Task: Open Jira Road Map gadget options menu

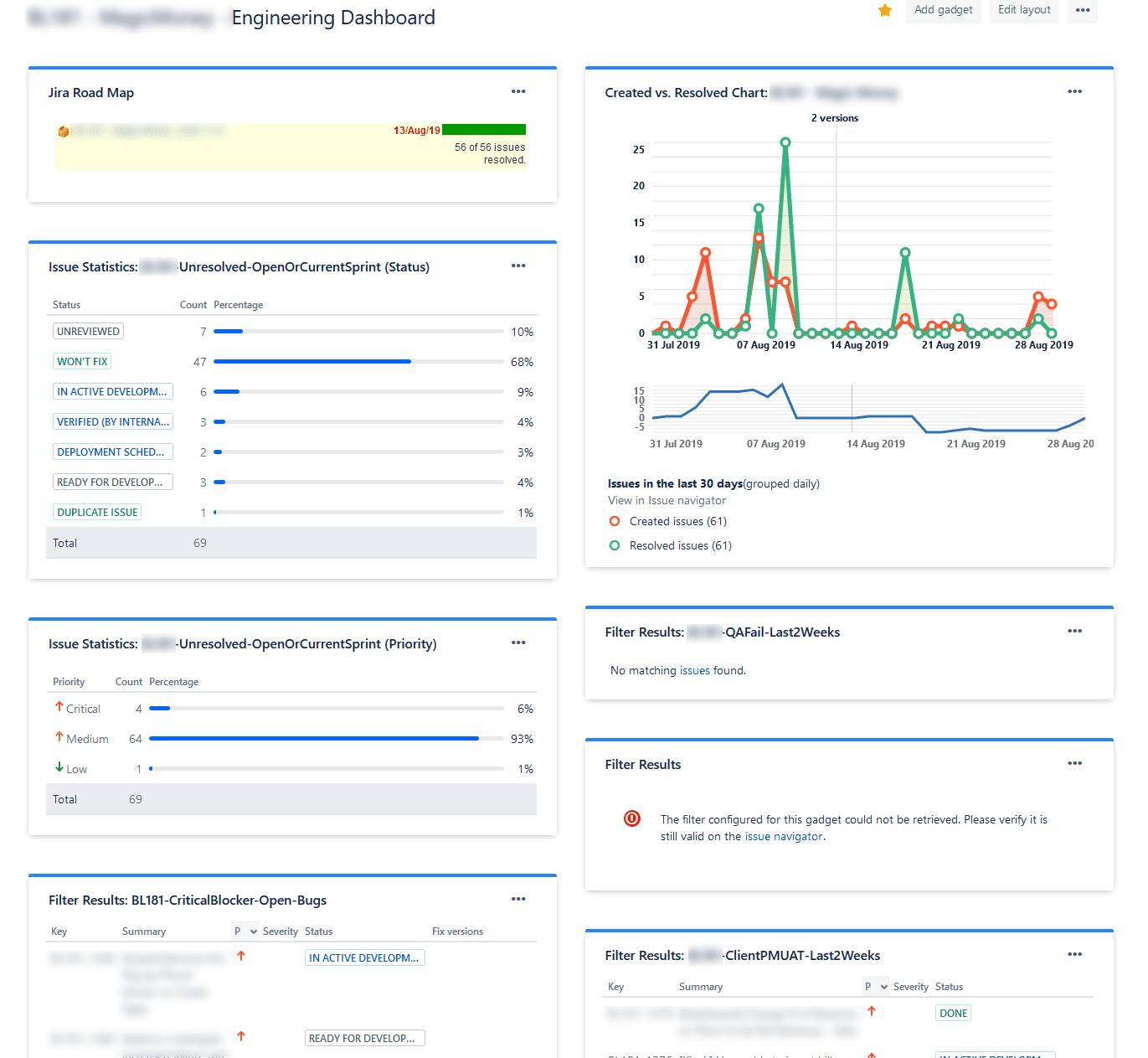Action: 518,91
